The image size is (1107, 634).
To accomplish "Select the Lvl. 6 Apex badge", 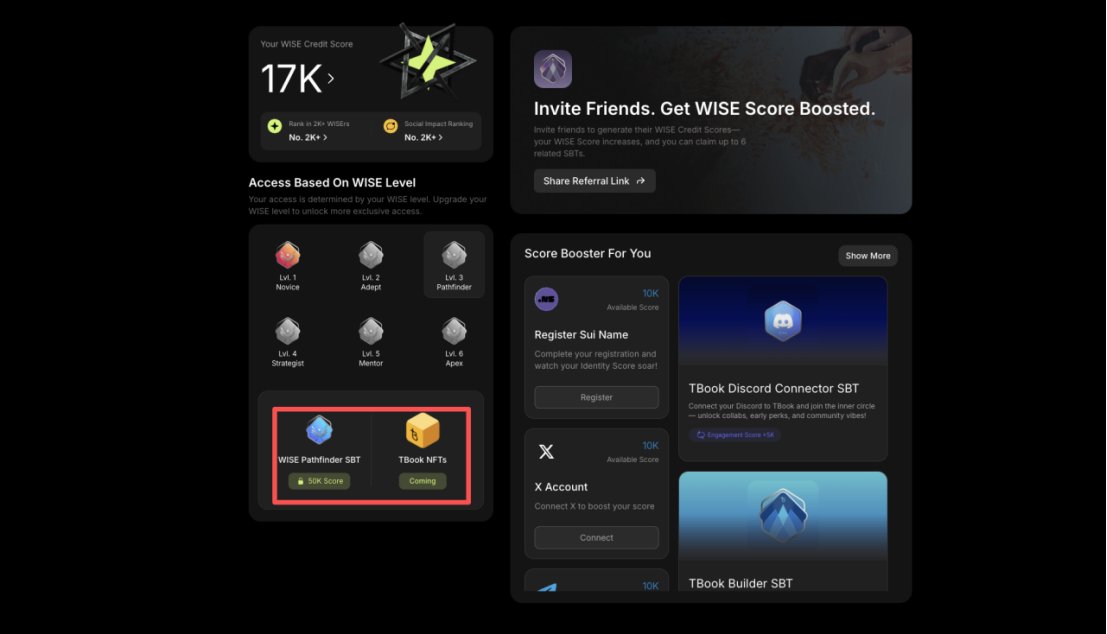I will pyautogui.click(x=454, y=342).
